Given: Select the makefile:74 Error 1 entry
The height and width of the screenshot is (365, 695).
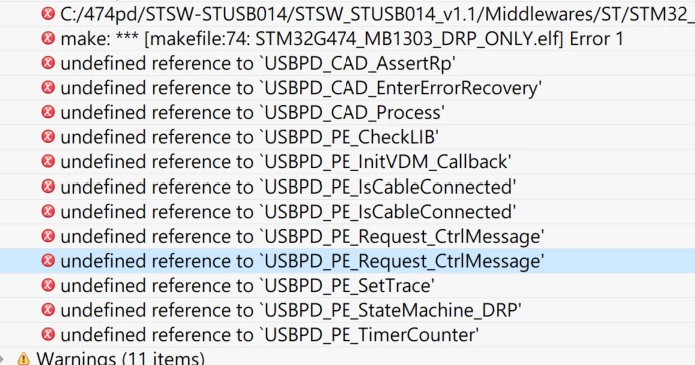Looking at the screenshot, I should tap(348, 39).
